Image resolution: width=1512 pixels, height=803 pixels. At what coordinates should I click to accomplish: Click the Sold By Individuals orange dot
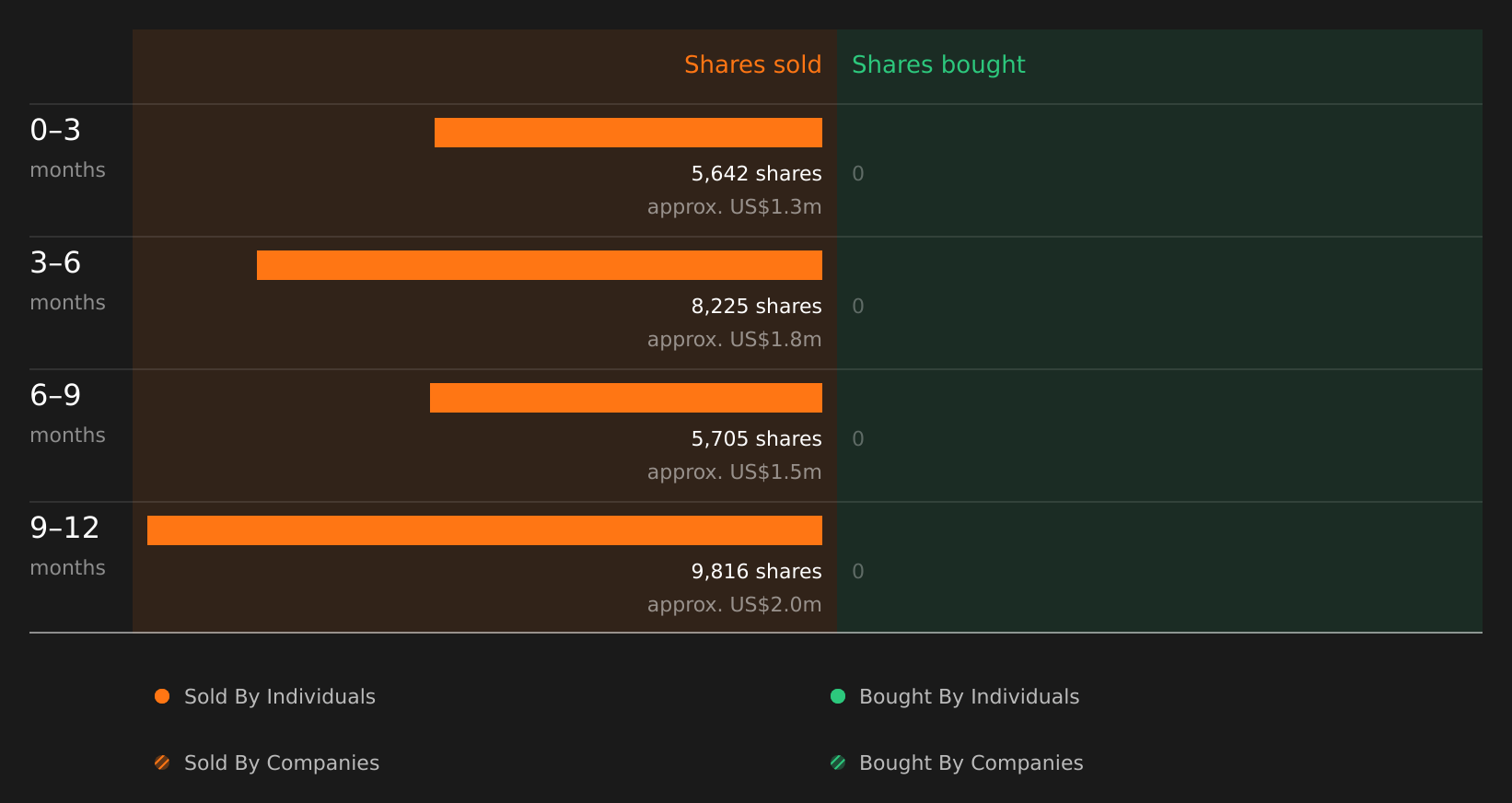(x=162, y=696)
